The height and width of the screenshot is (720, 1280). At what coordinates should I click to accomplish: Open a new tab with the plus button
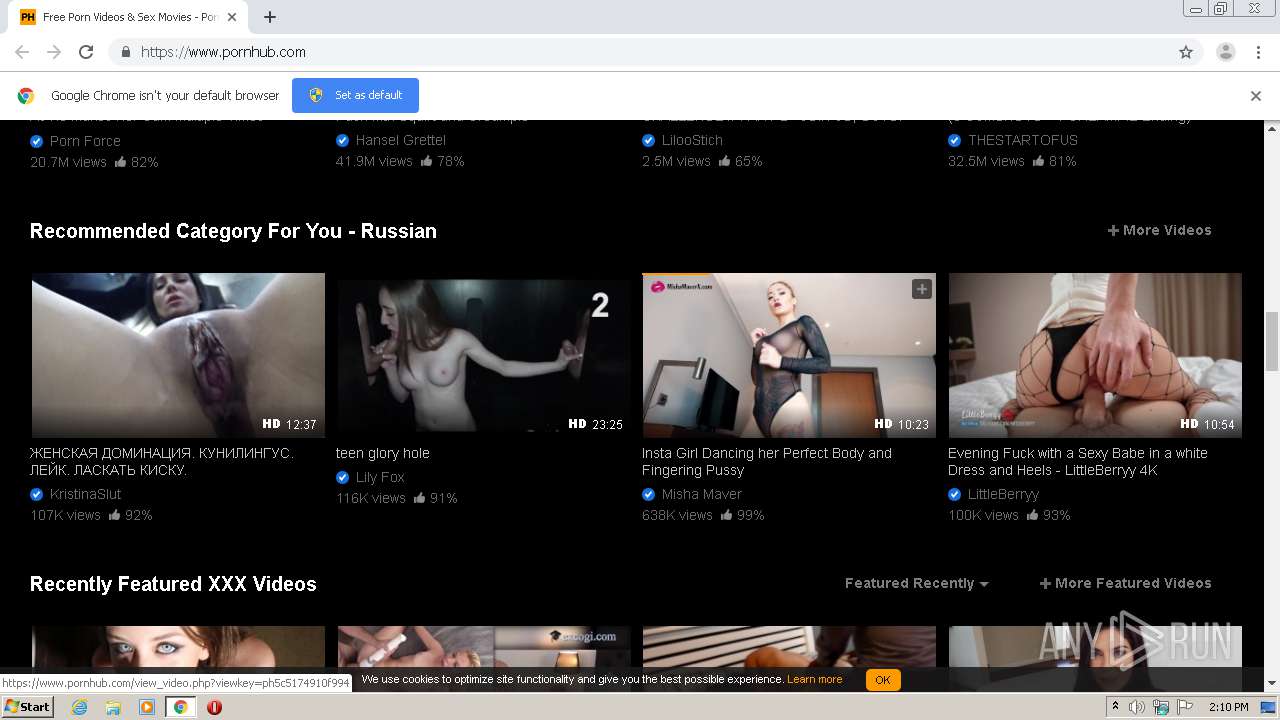tap(270, 17)
